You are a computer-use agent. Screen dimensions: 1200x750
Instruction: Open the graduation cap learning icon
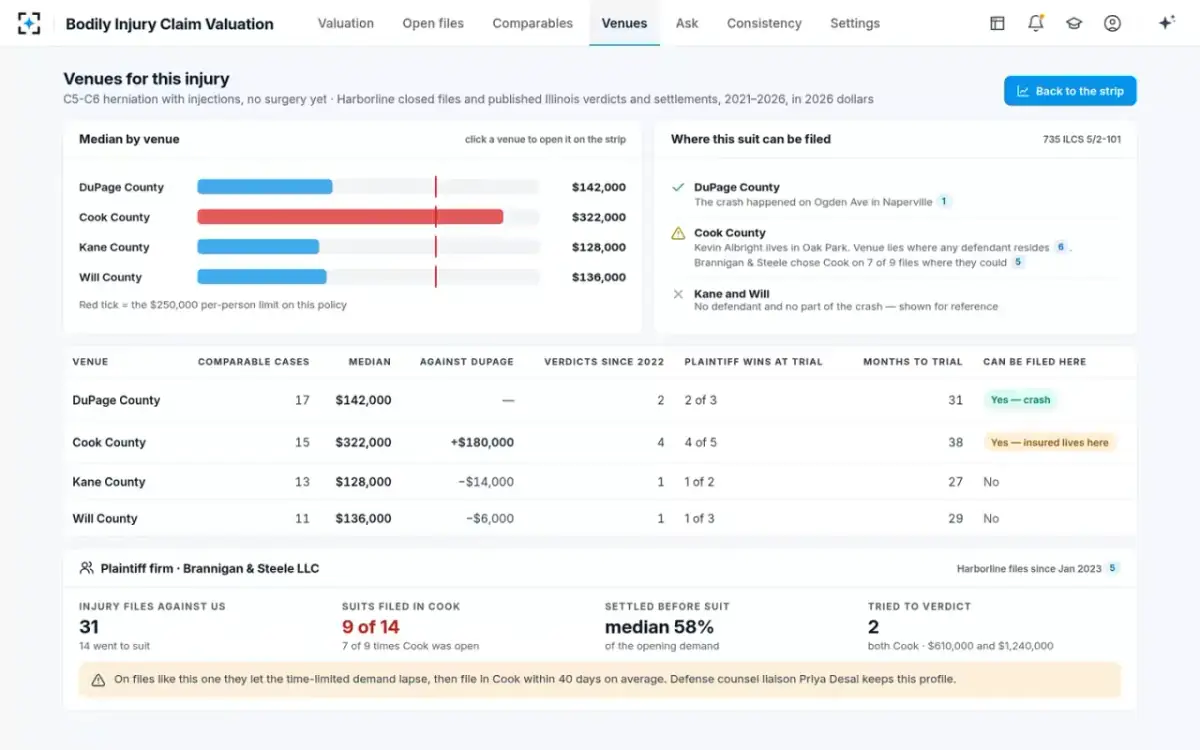tap(1074, 23)
